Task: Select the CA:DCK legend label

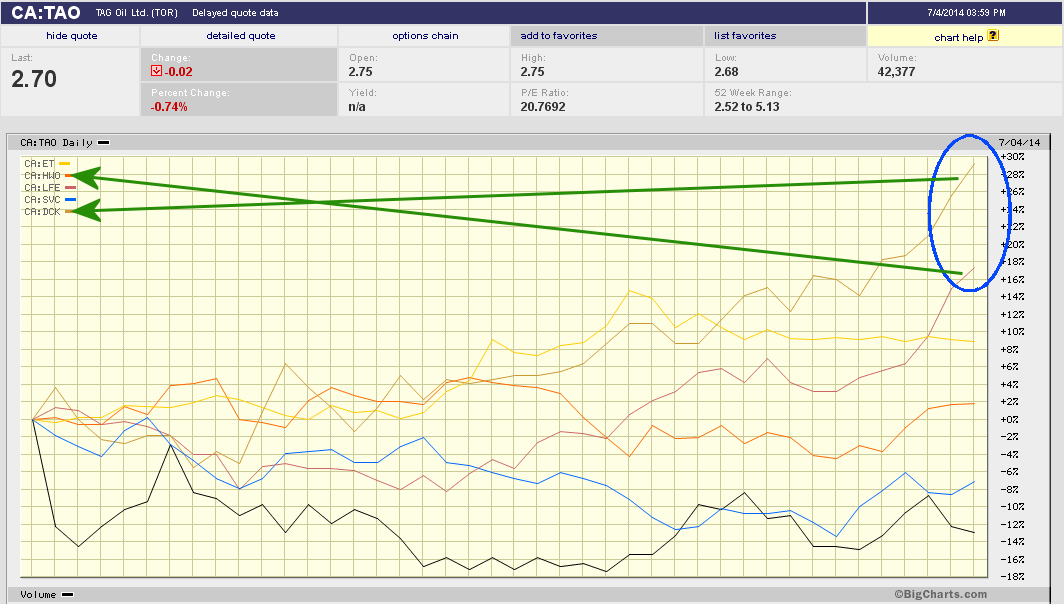Action: (x=42, y=212)
